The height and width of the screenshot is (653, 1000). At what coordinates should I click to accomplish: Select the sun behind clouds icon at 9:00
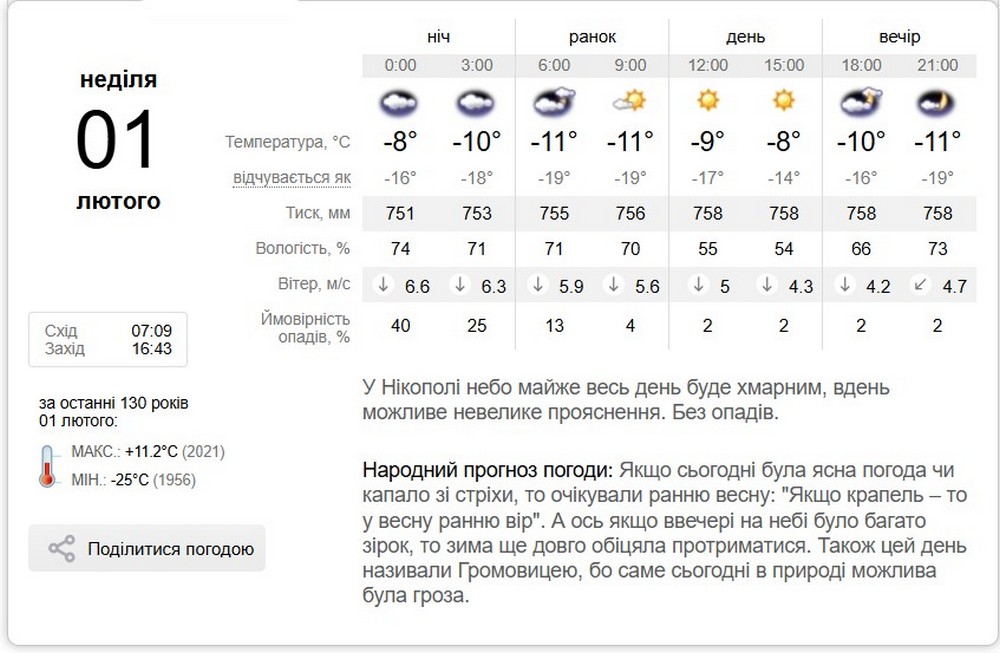coord(630,102)
